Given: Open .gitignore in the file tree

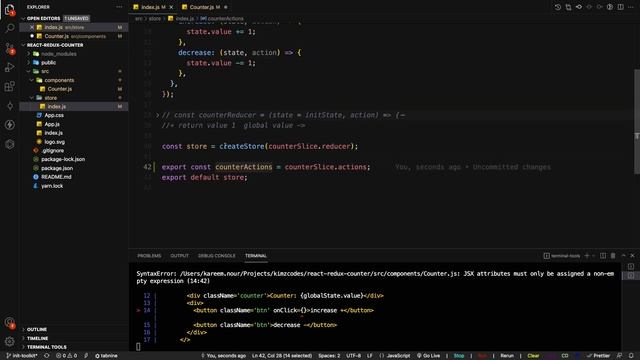Looking at the screenshot, I should (x=52, y=151).
